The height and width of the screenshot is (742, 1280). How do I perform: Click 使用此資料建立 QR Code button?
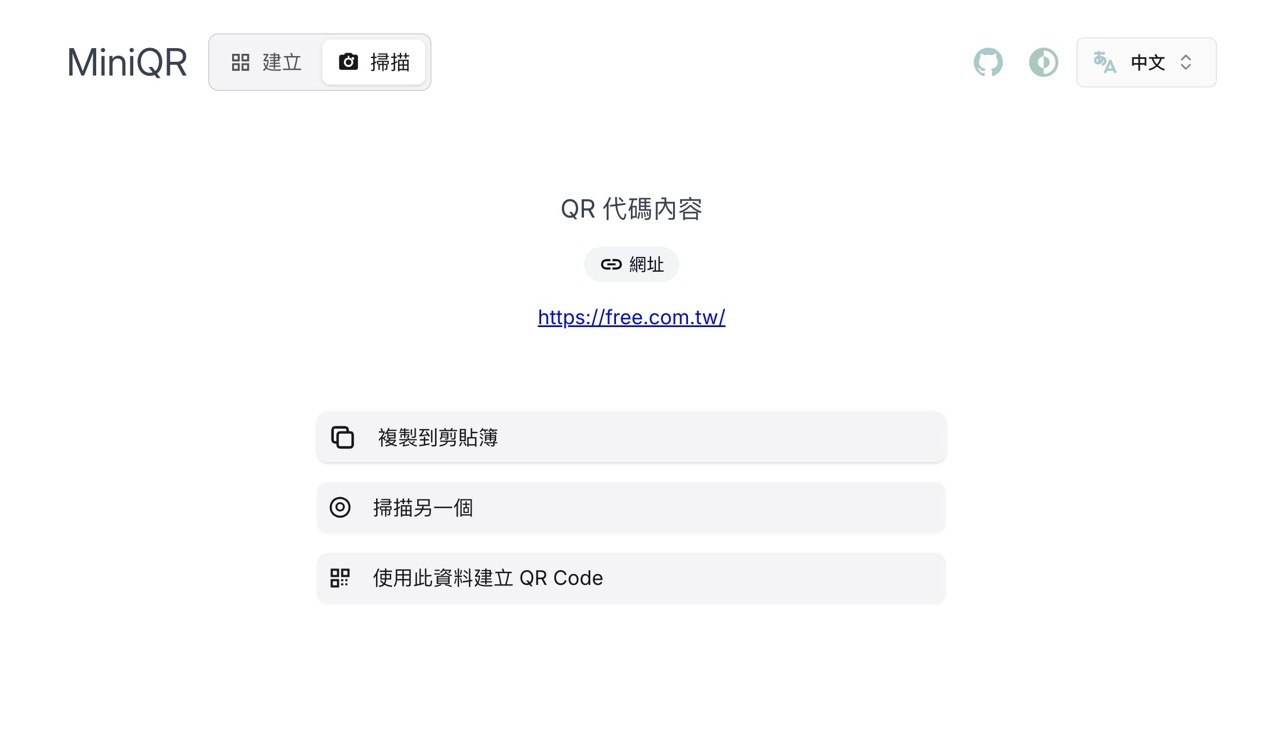631,578
